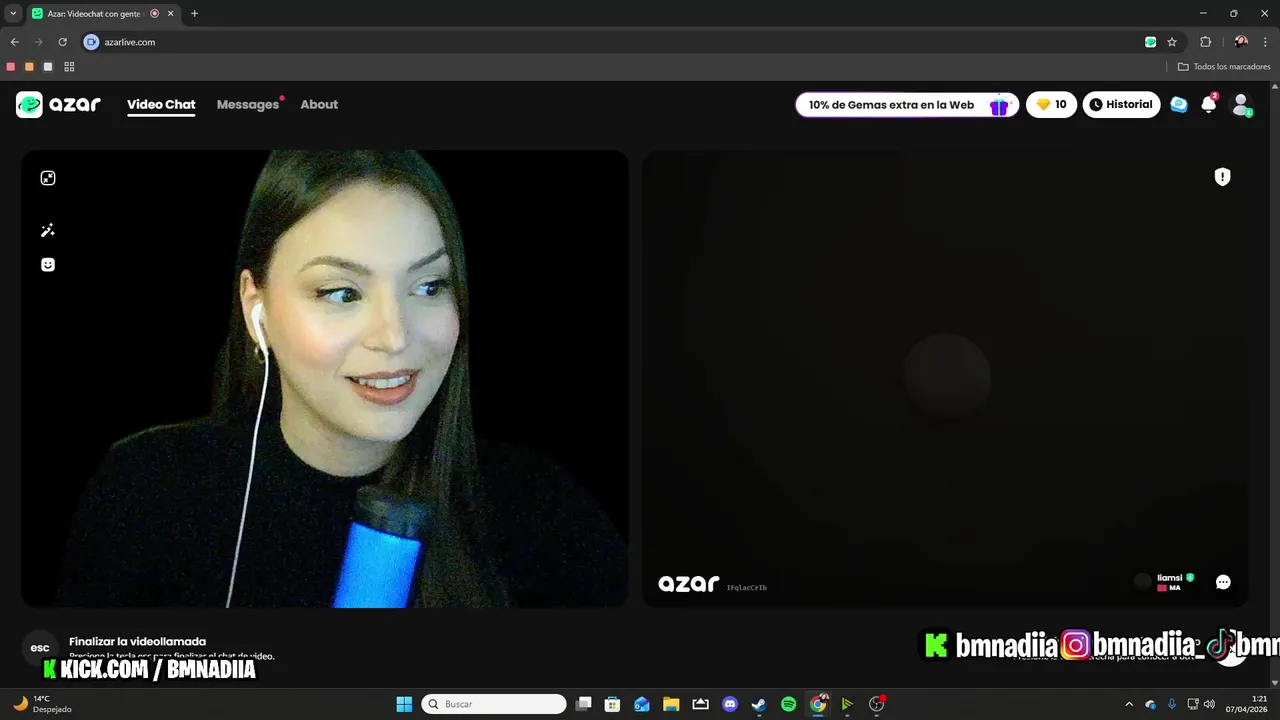Open the clock and date 1:21

(1249, 704)
